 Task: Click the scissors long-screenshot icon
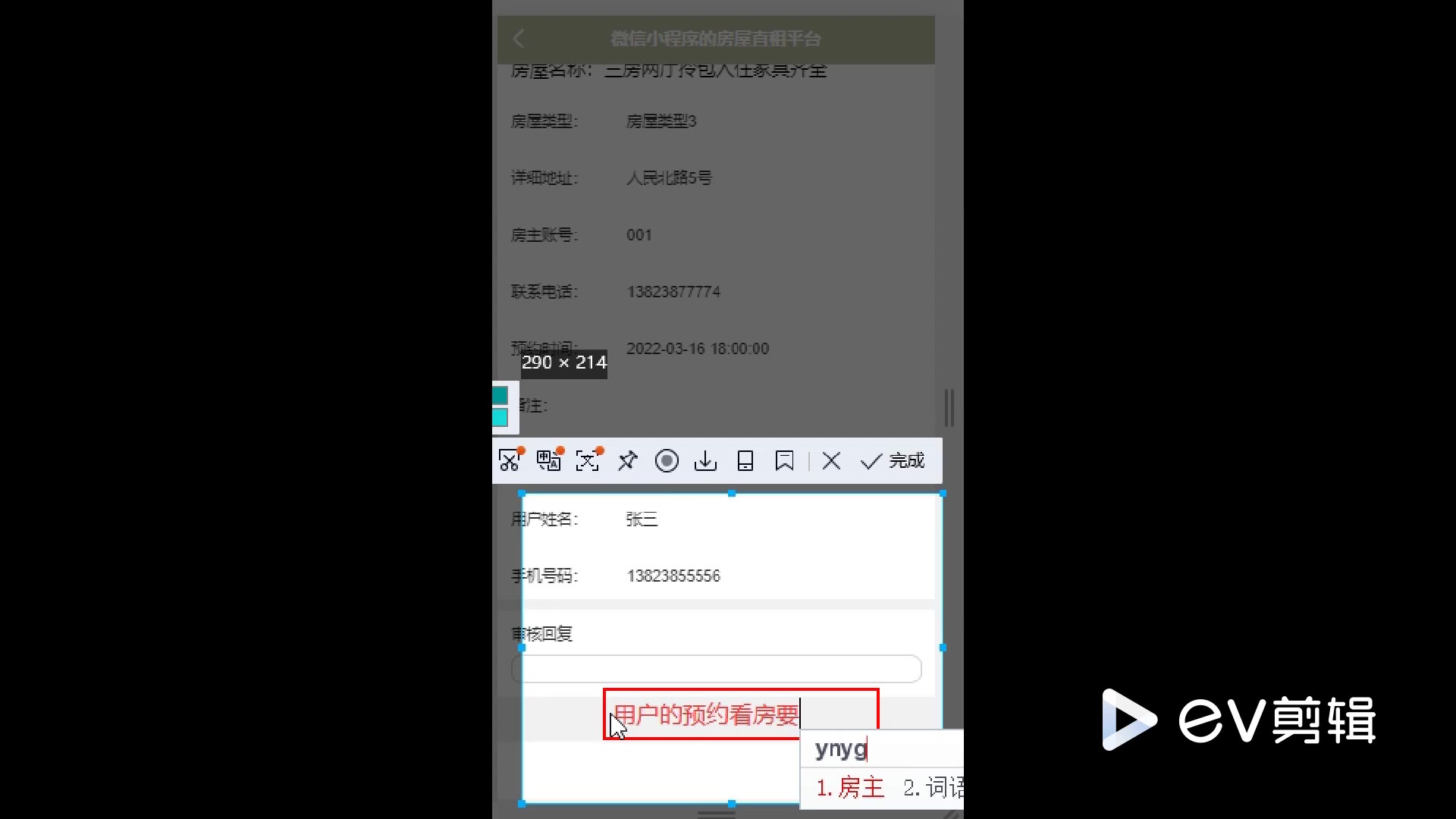(x=510, y=460)
